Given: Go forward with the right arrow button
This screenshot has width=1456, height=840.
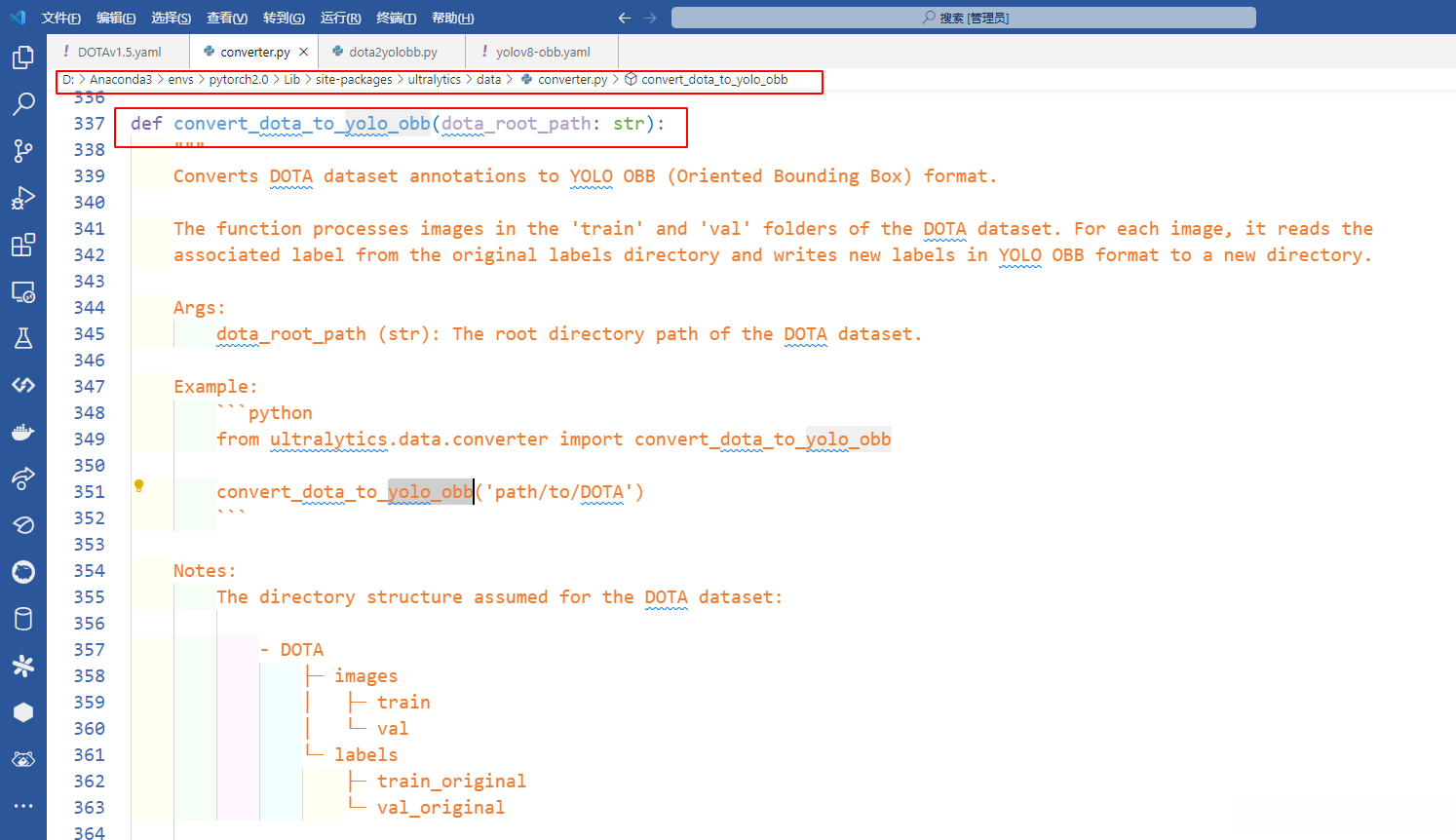Looking at the screenshot, I should (x=650, y=18).
